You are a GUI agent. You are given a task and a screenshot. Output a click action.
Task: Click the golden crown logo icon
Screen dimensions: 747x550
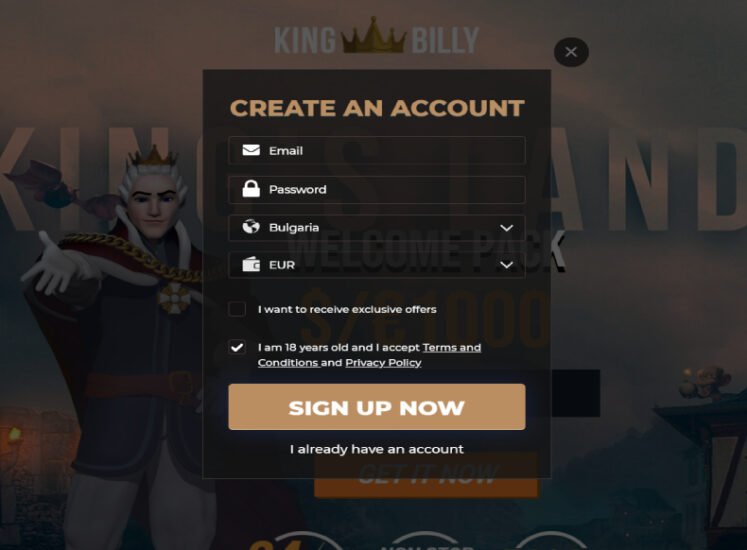374,37
